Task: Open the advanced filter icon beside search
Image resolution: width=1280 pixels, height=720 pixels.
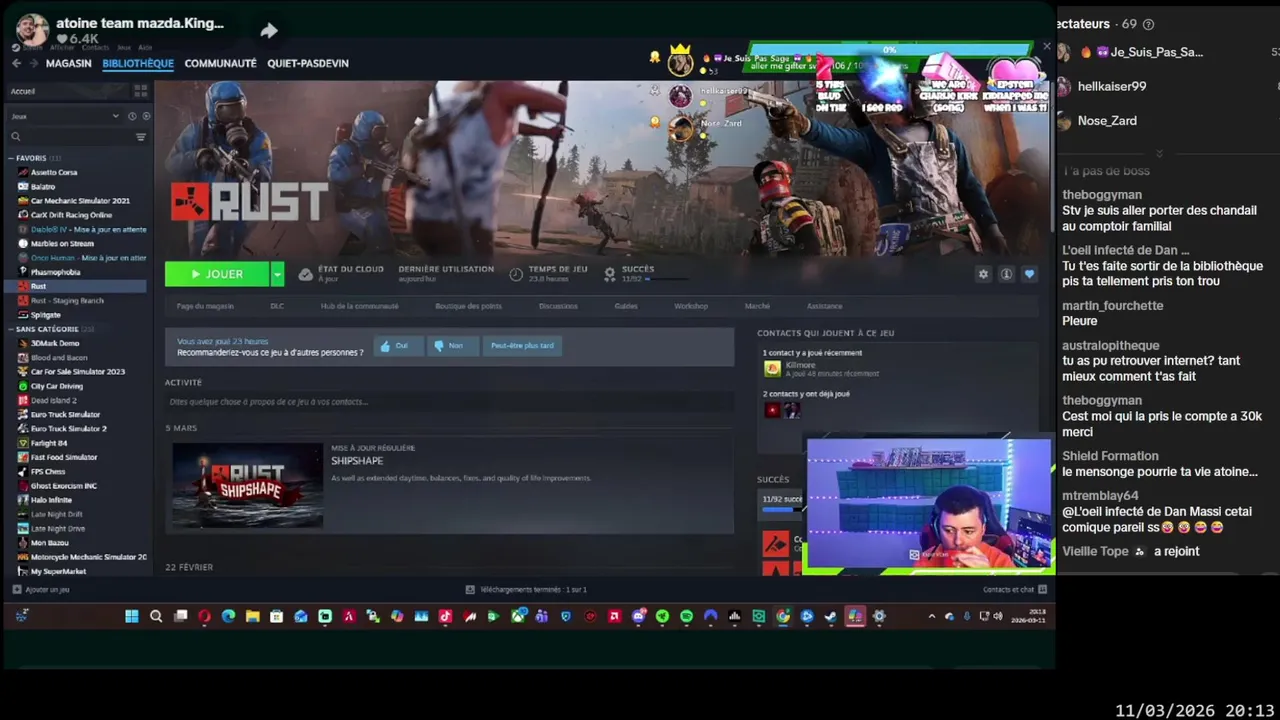Action: [x=141, y=137]
